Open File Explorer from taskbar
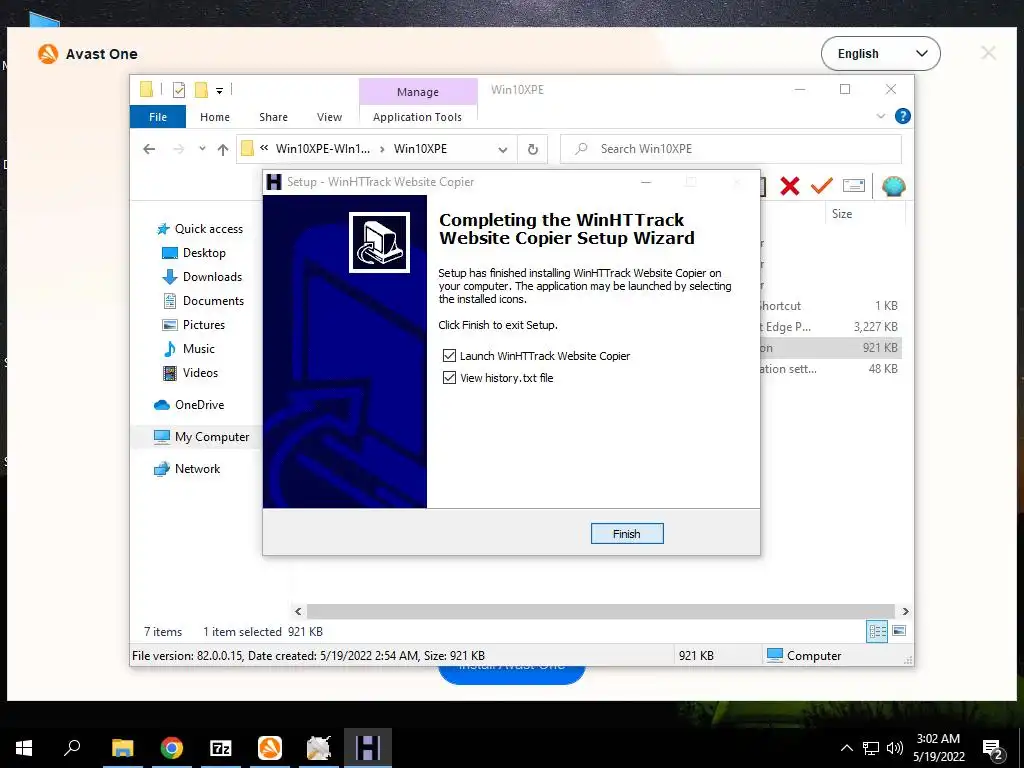Screen dimensions: 1024x768 pos(122,748)
